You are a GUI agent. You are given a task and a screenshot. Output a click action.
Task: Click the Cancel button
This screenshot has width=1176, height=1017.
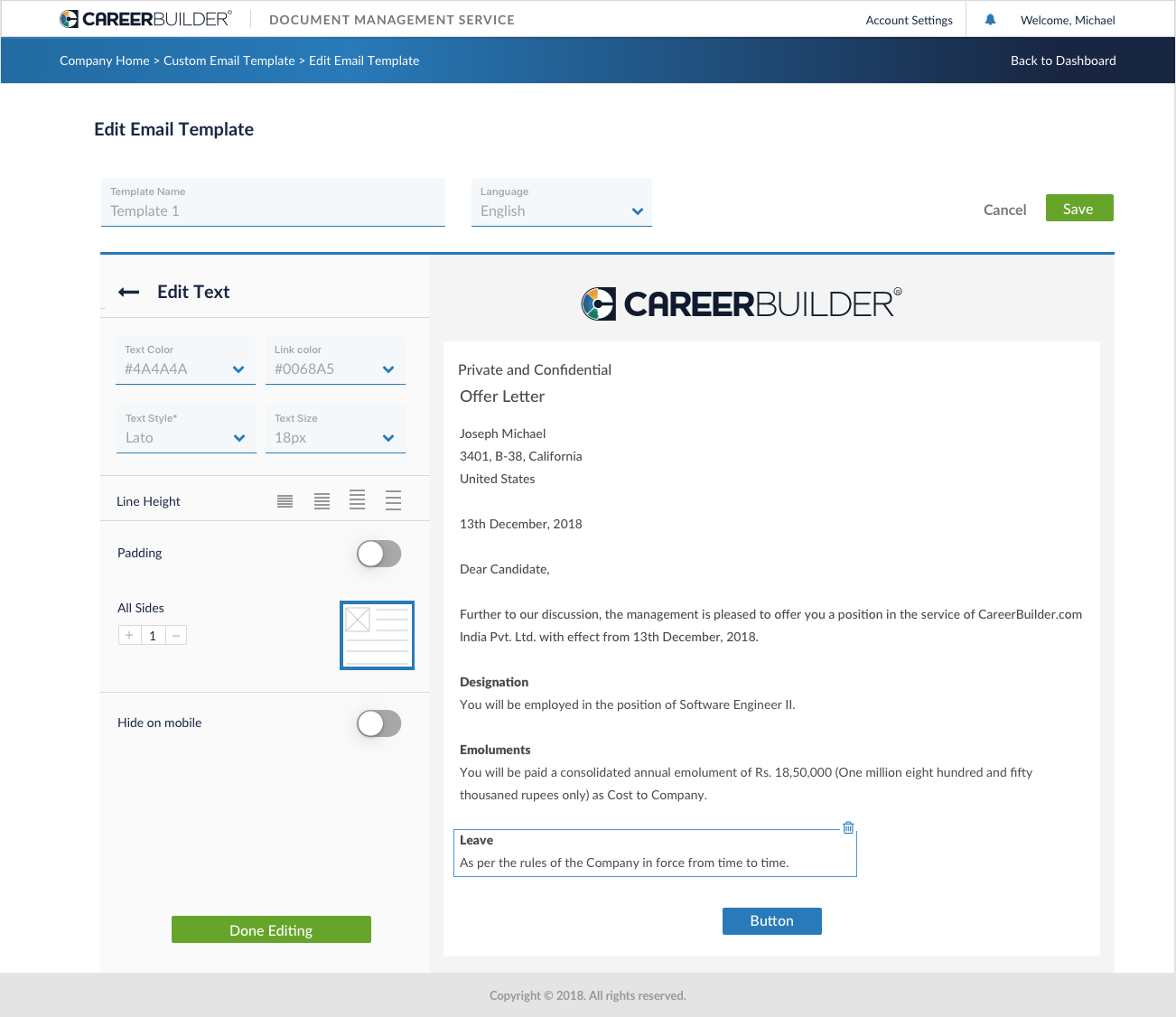1004,210
